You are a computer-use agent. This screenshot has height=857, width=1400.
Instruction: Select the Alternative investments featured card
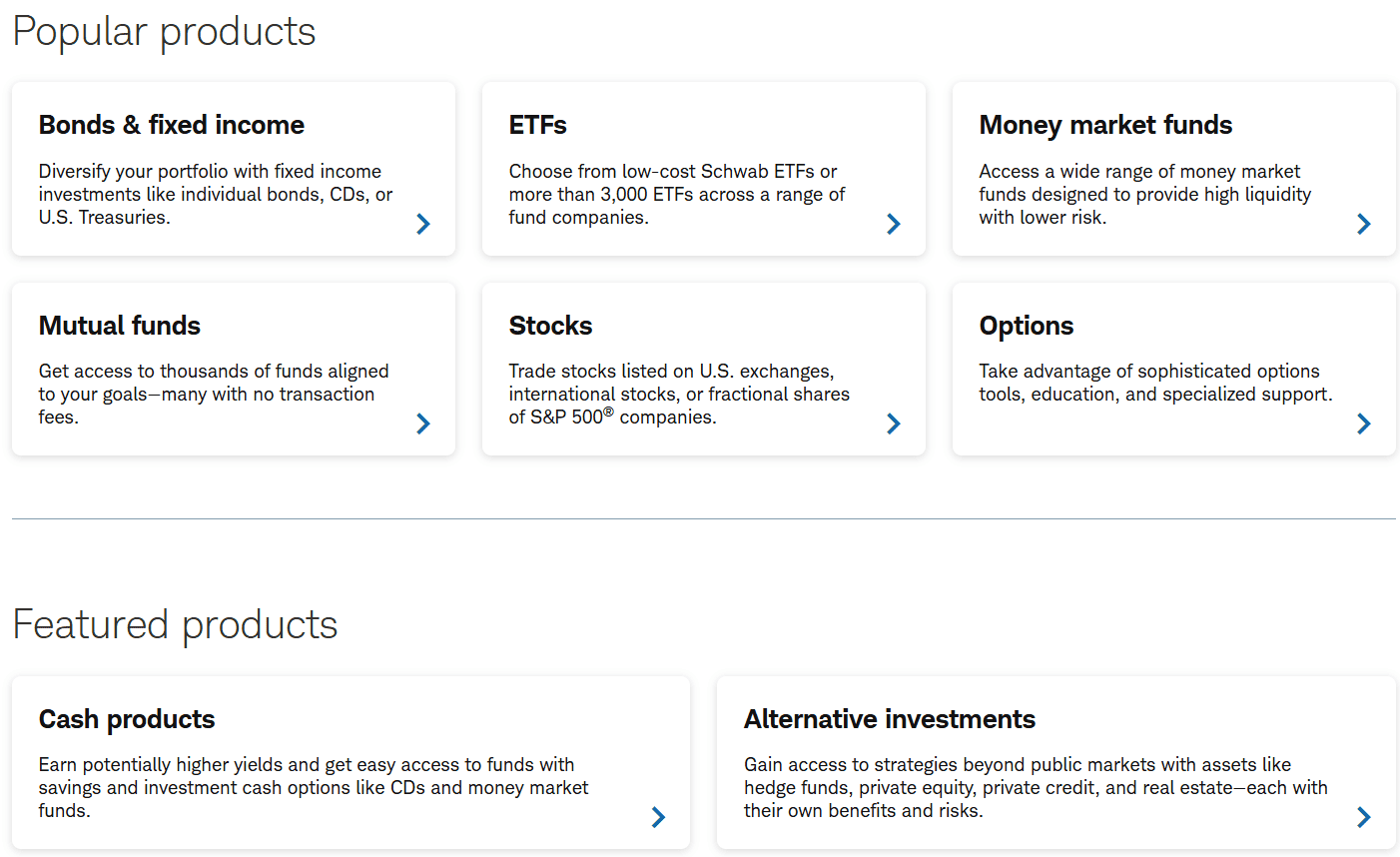1055,762
